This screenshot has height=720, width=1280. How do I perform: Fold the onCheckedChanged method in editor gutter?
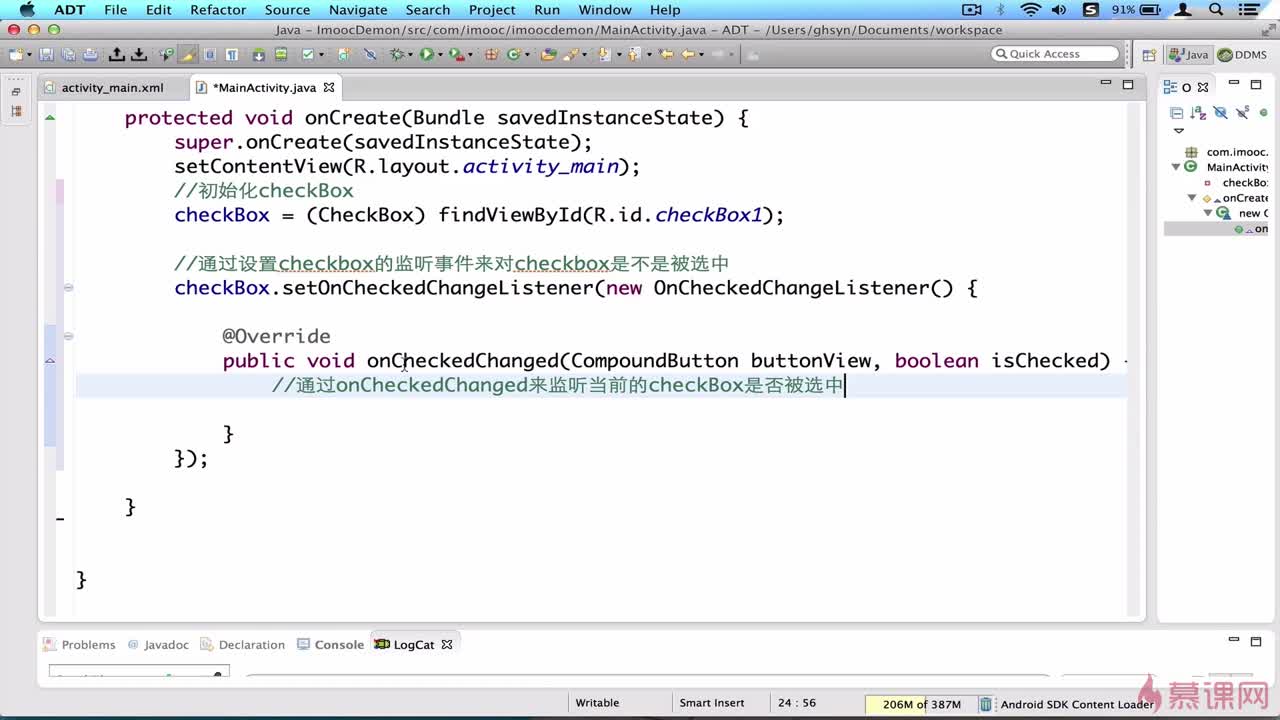click(x=68, y=336)
